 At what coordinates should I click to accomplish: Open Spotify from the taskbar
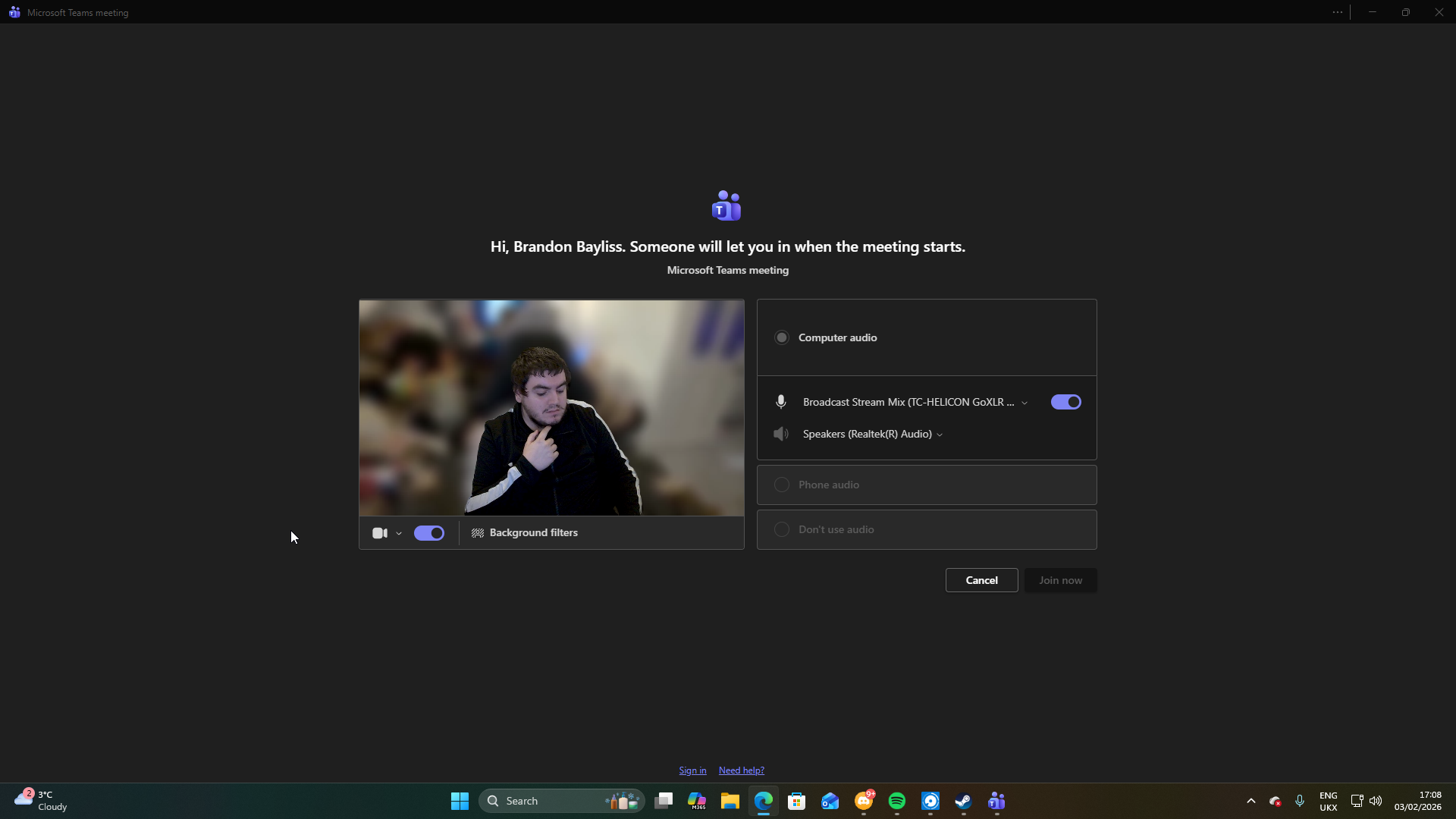click(896, 801)
